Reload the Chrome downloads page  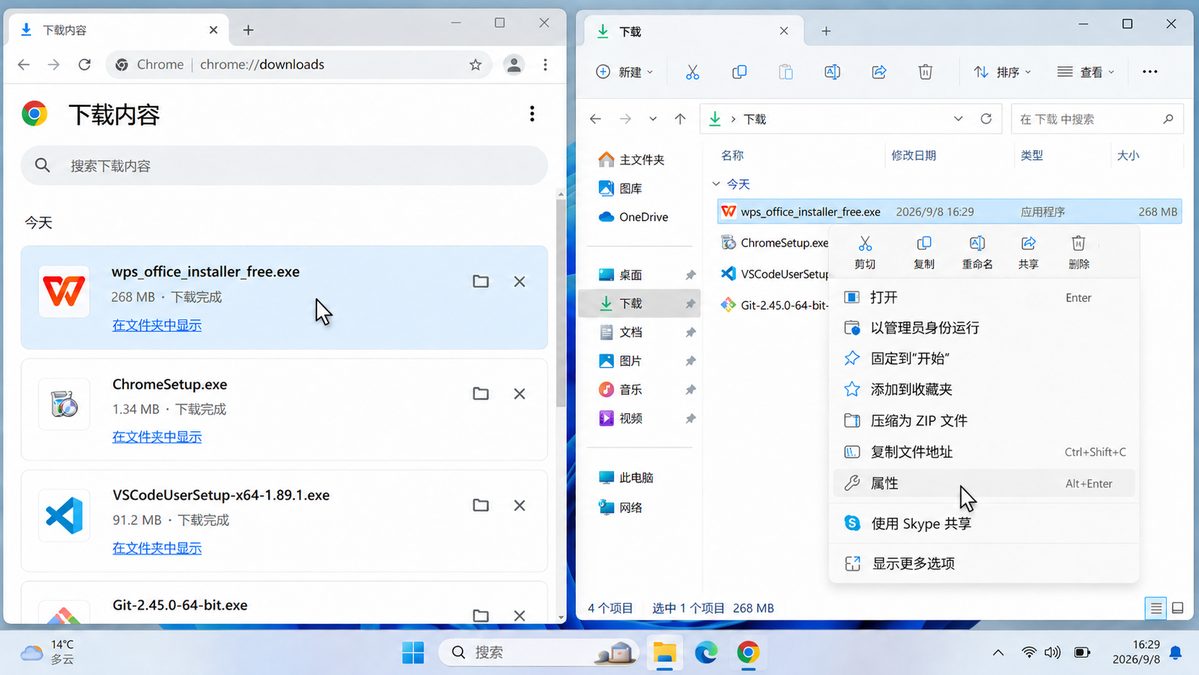pos(84,65)
